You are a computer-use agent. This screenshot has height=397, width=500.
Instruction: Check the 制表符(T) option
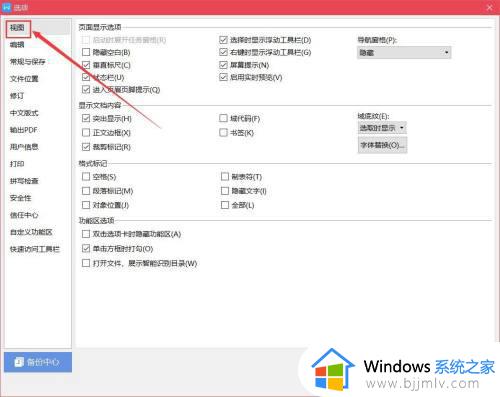(225, 176)
